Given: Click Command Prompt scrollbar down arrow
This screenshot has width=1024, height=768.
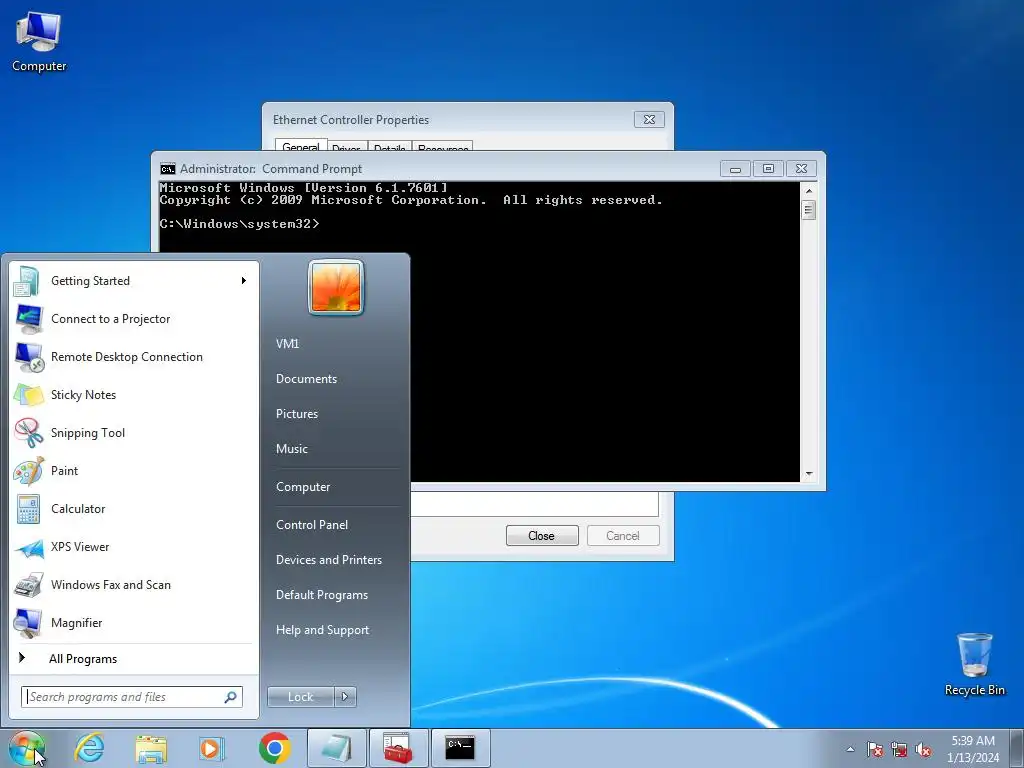Looking at the screenshot, I should click(x=808, y=474).
